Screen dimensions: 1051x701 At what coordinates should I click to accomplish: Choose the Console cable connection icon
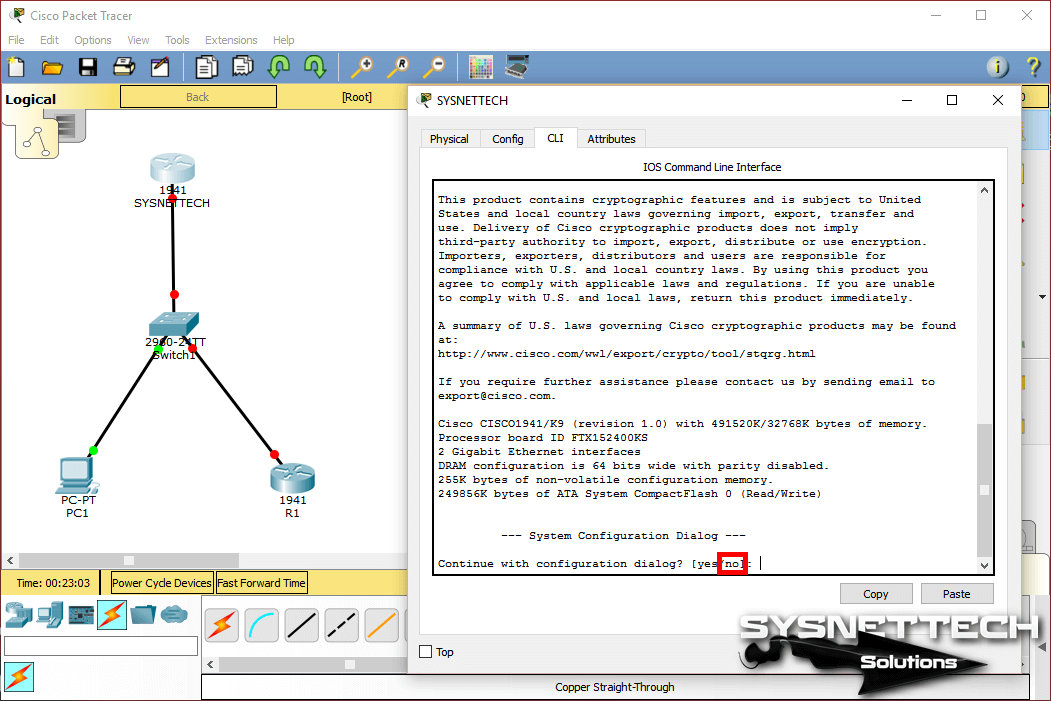[261, 625]
